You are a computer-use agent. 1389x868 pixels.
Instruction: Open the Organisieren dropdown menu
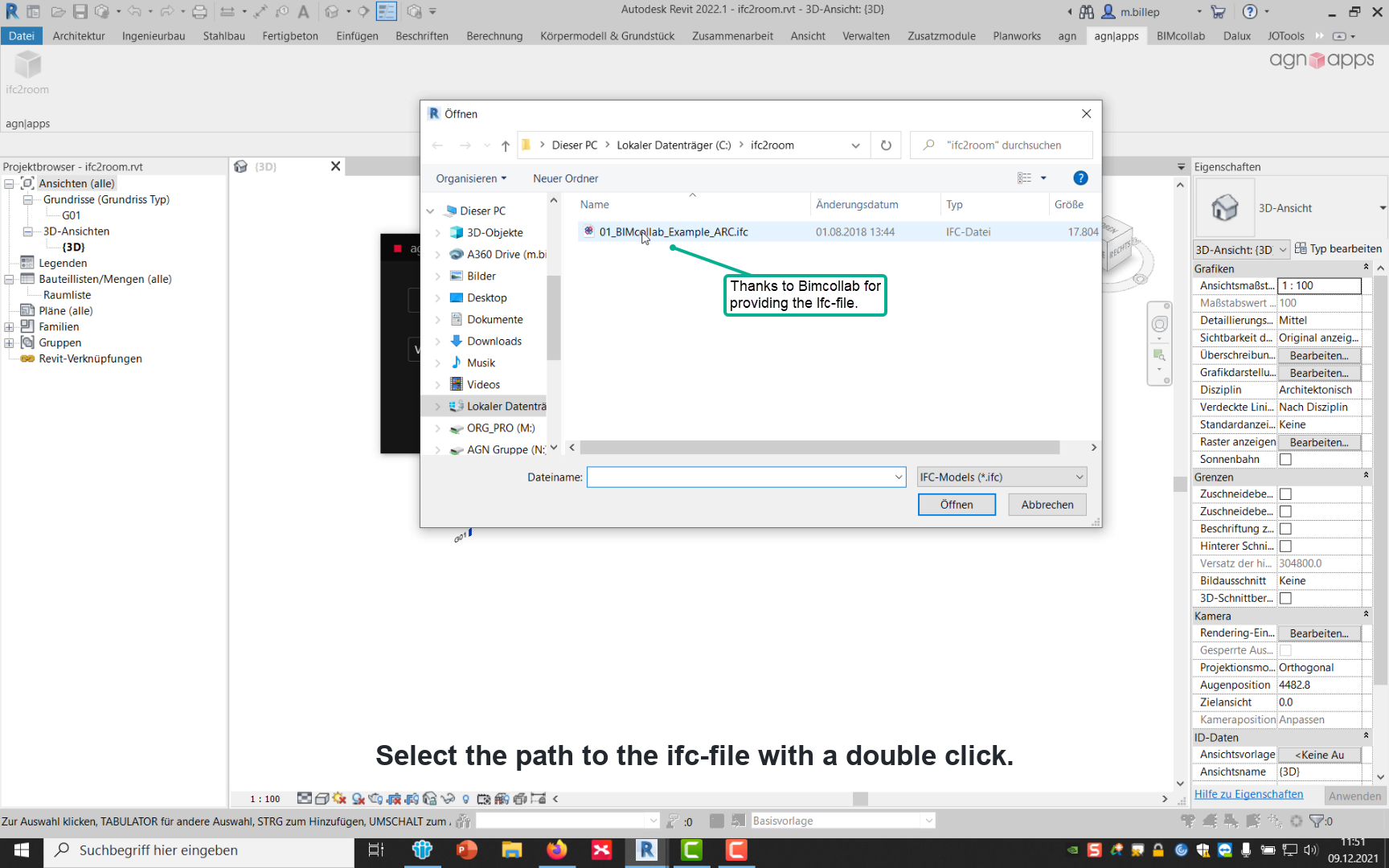pos(471,178)
